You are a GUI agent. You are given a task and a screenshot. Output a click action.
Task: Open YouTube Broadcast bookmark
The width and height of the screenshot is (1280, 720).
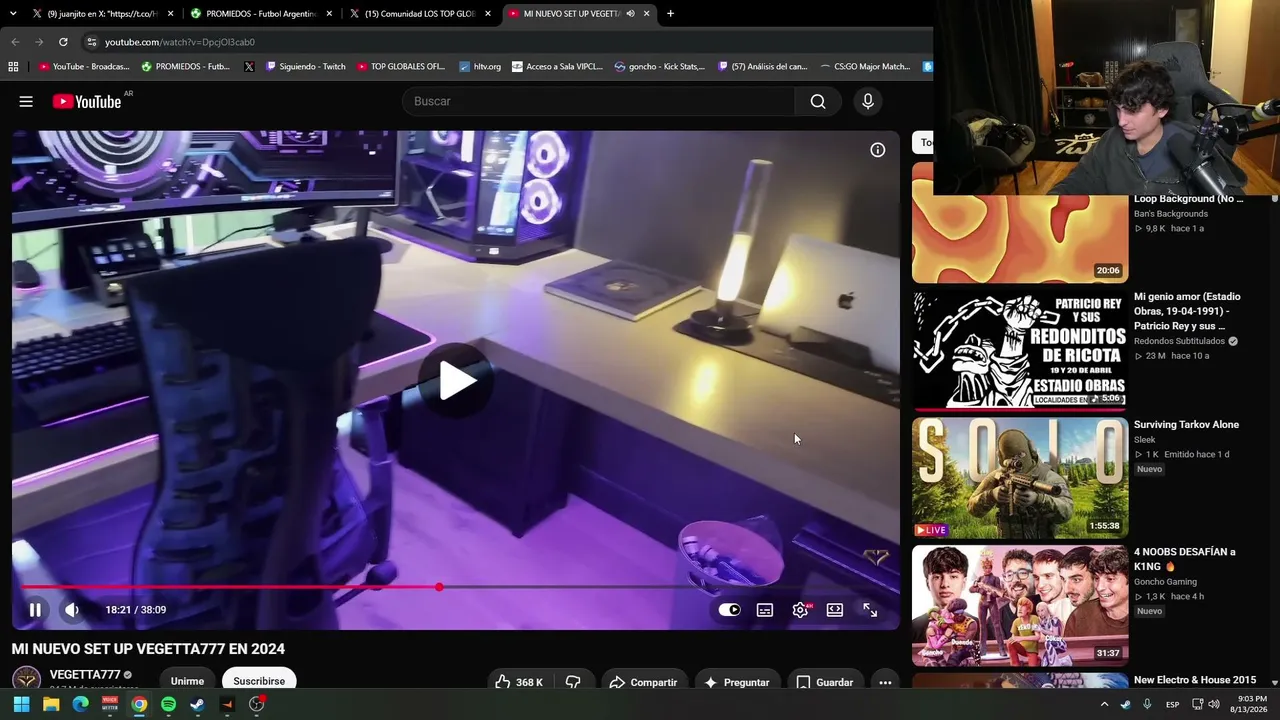coord(84,67)
